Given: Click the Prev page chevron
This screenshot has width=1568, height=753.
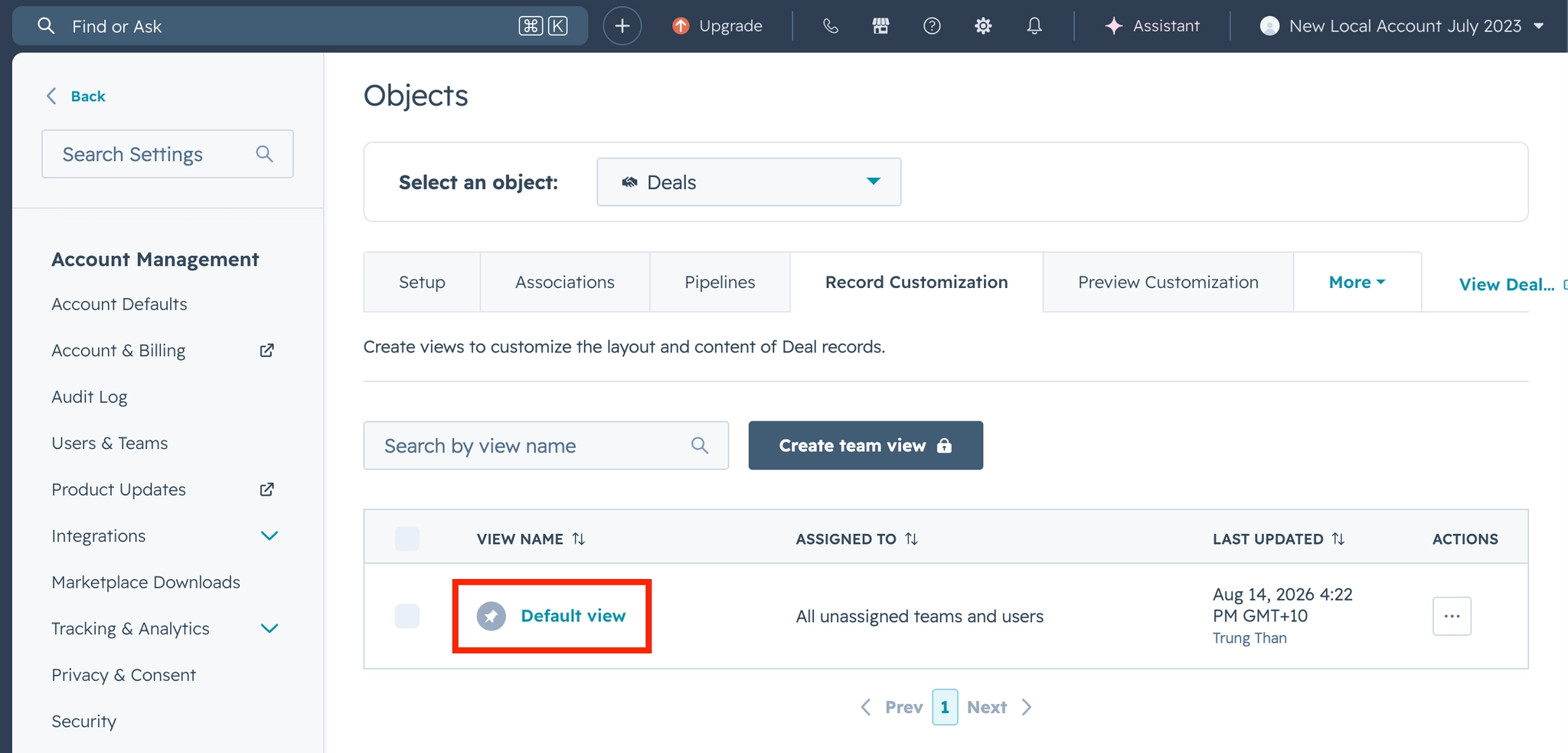Looking at the screenshot, I should coord(866,707).
